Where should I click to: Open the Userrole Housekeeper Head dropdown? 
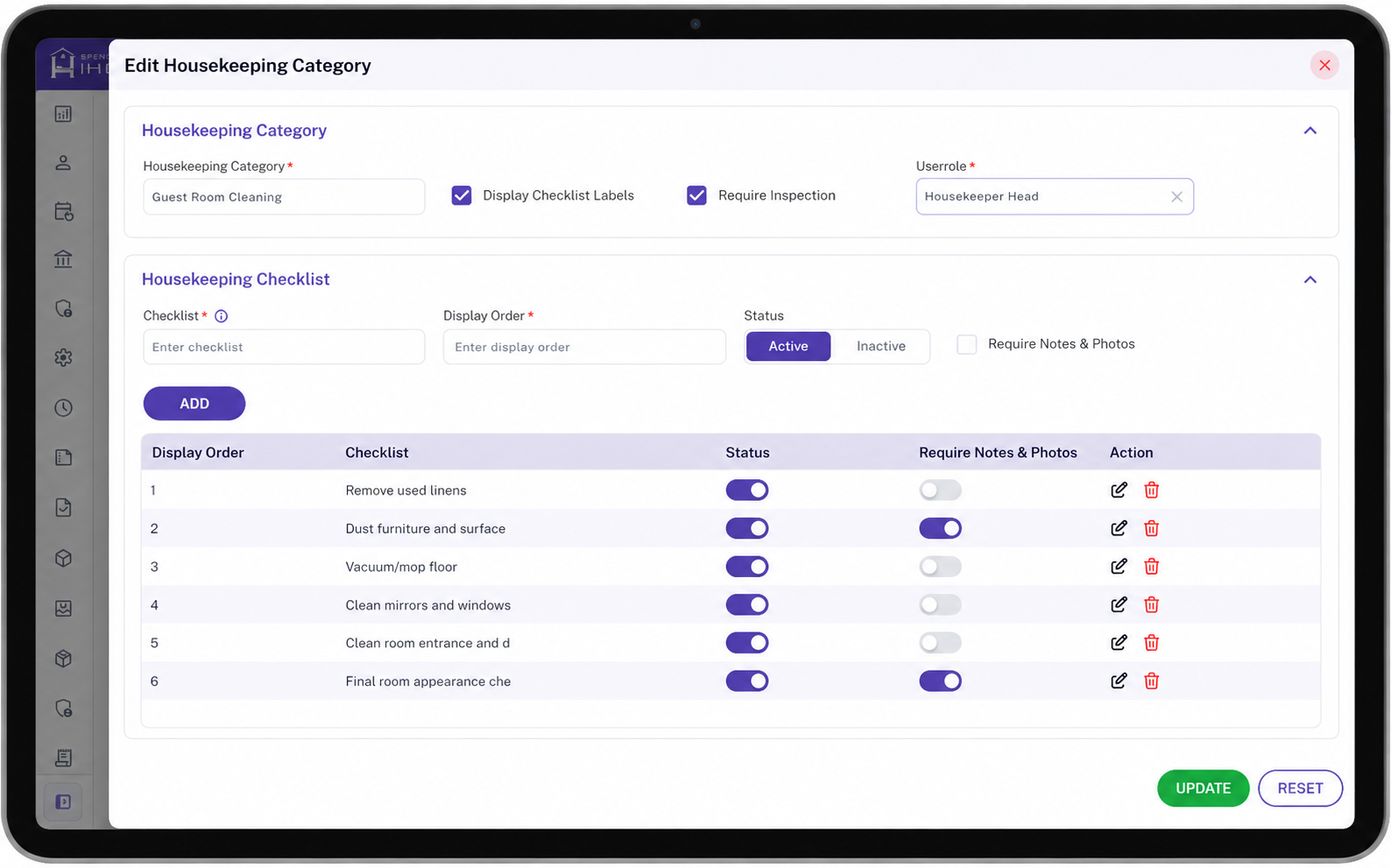(x=1055, y=196)
